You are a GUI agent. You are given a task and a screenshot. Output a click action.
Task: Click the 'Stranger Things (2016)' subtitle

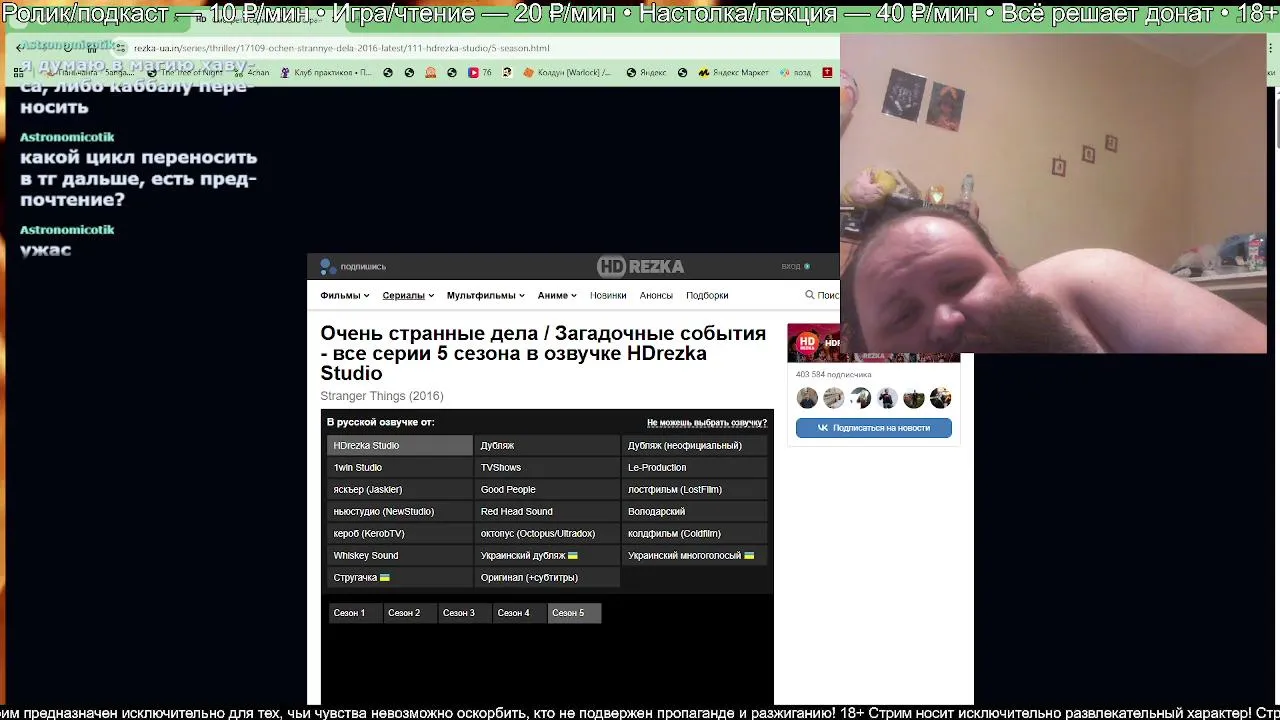[x=382, y=396]
